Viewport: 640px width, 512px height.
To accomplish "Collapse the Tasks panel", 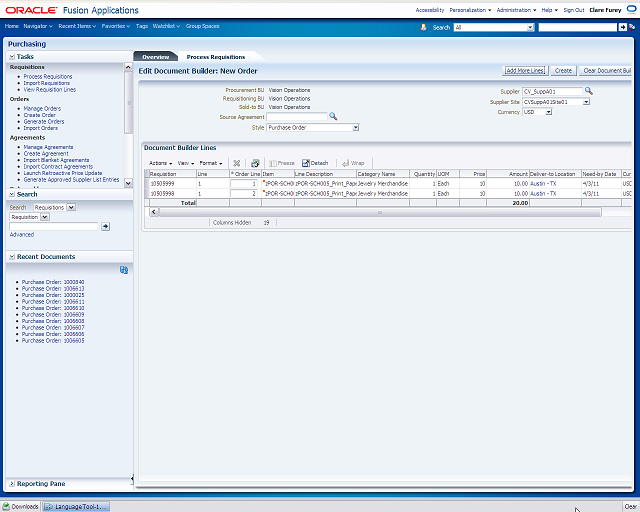I will point(12,57).
